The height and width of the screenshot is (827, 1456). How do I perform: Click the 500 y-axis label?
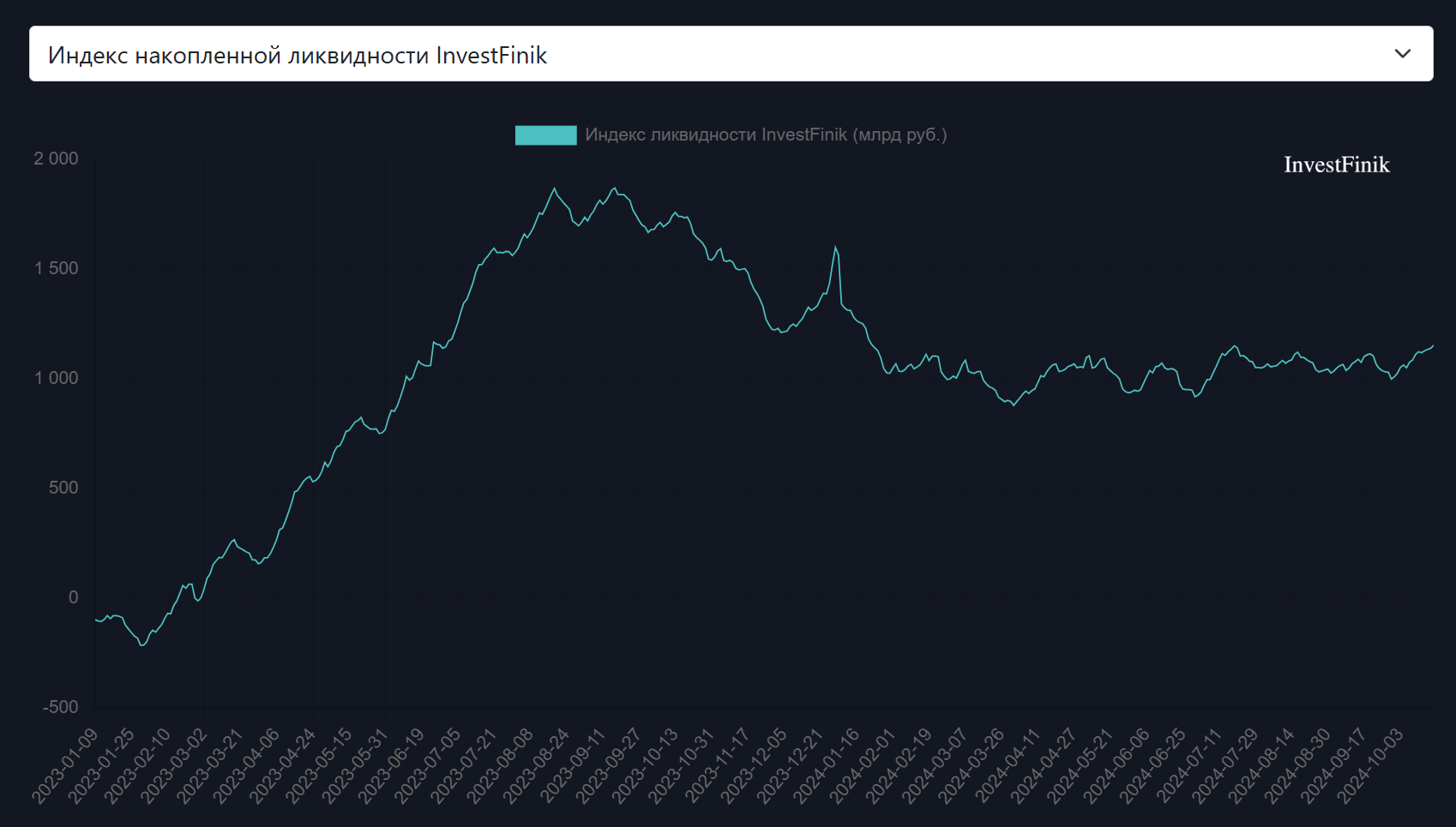pos(63,488)
